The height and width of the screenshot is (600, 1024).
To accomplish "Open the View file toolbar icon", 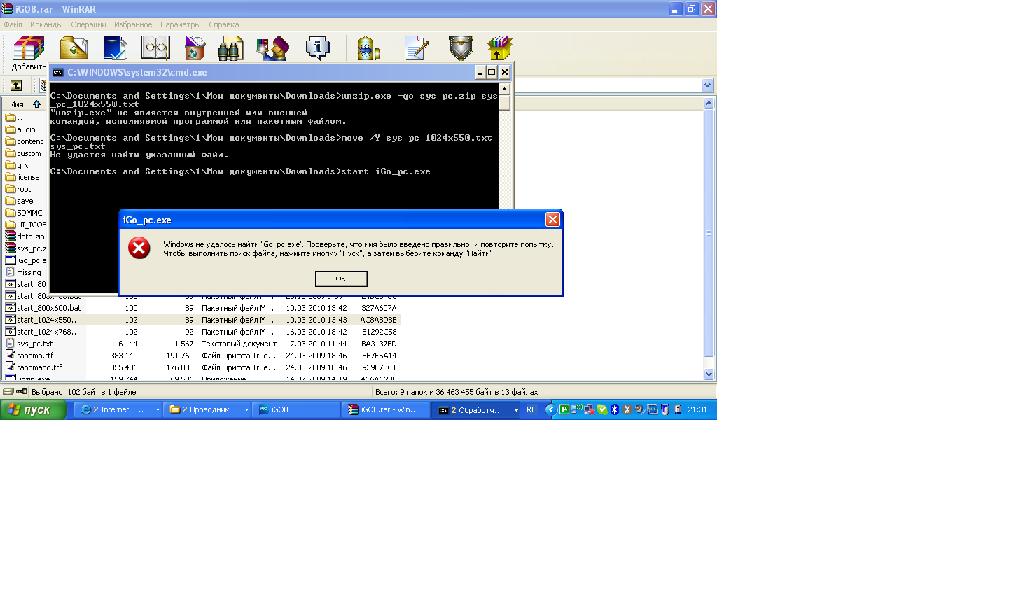I will click(x=155, y=48).
